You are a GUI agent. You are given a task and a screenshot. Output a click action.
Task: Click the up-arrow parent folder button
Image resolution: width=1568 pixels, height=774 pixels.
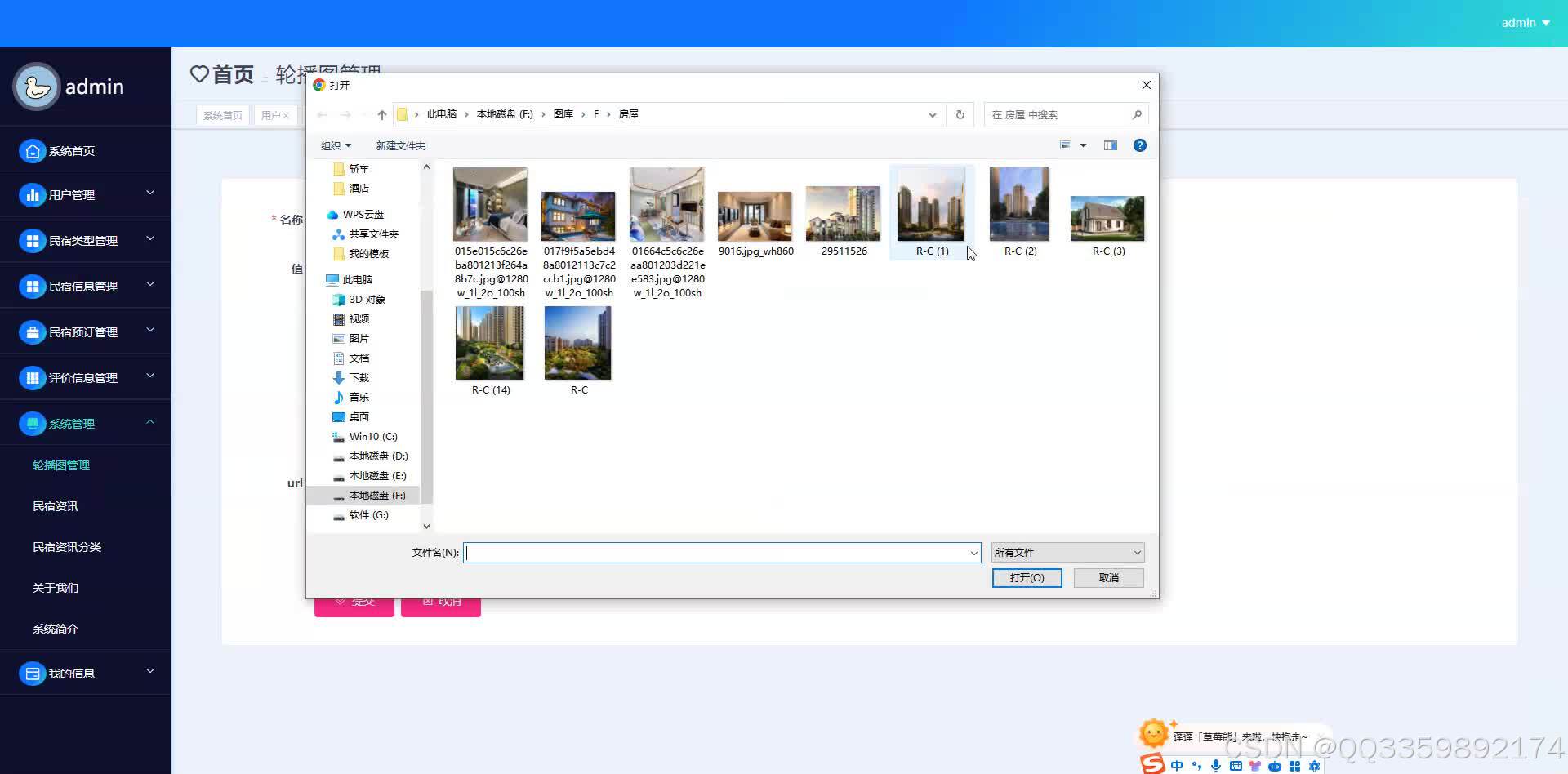(382, 115)
